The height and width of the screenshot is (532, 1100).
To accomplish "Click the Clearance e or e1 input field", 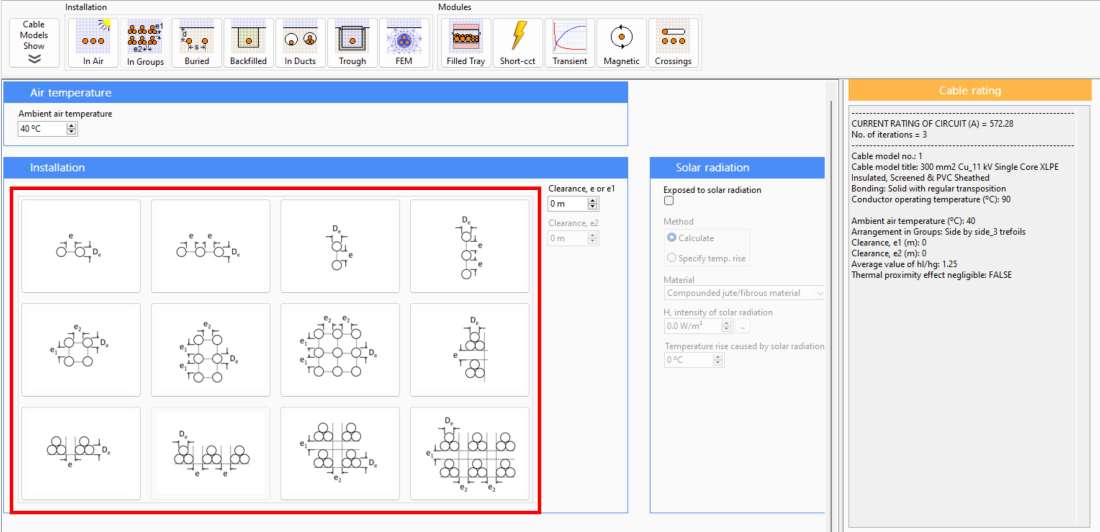I will click(x=566, y=204).
